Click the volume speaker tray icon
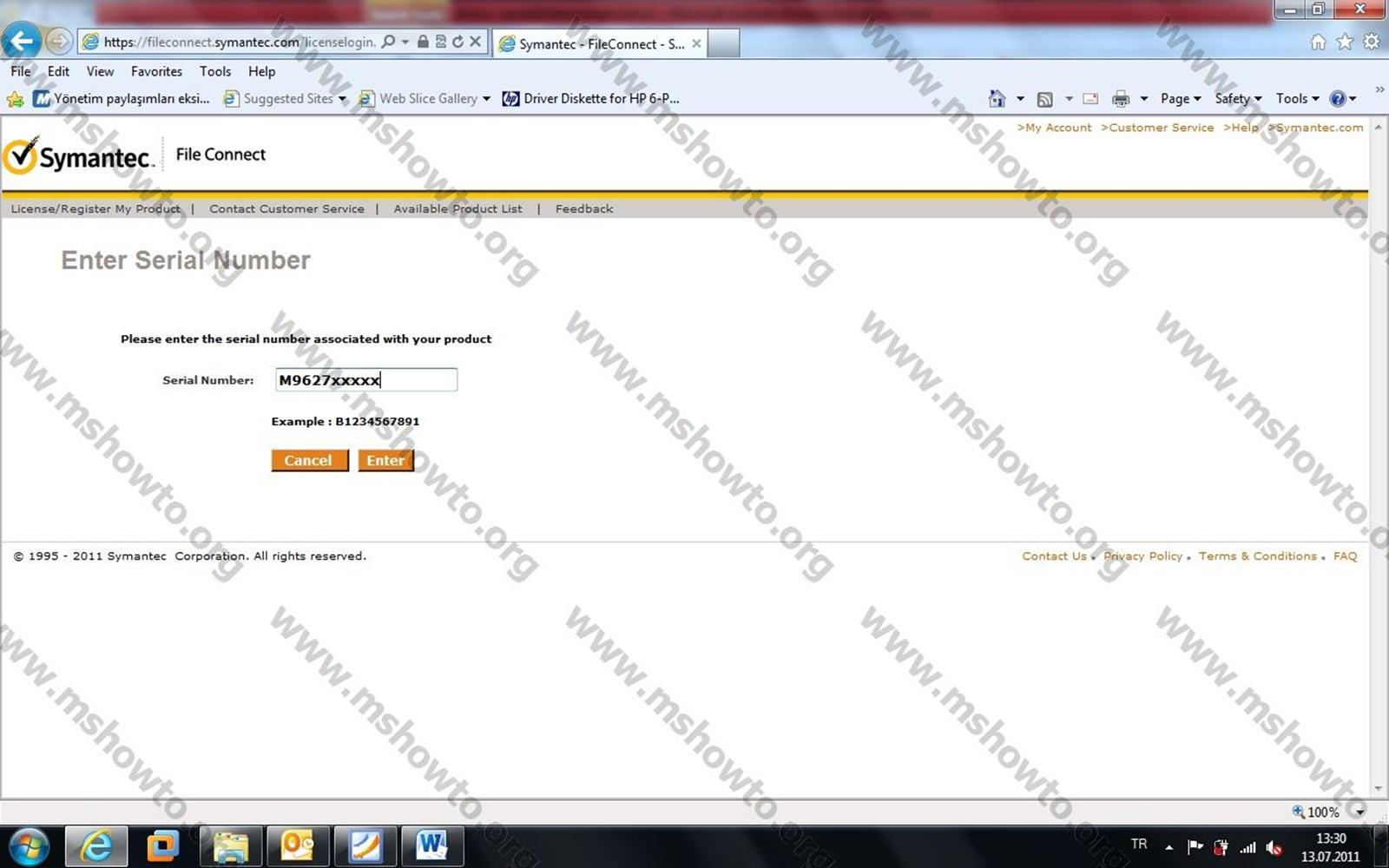 pos(1274,847)
